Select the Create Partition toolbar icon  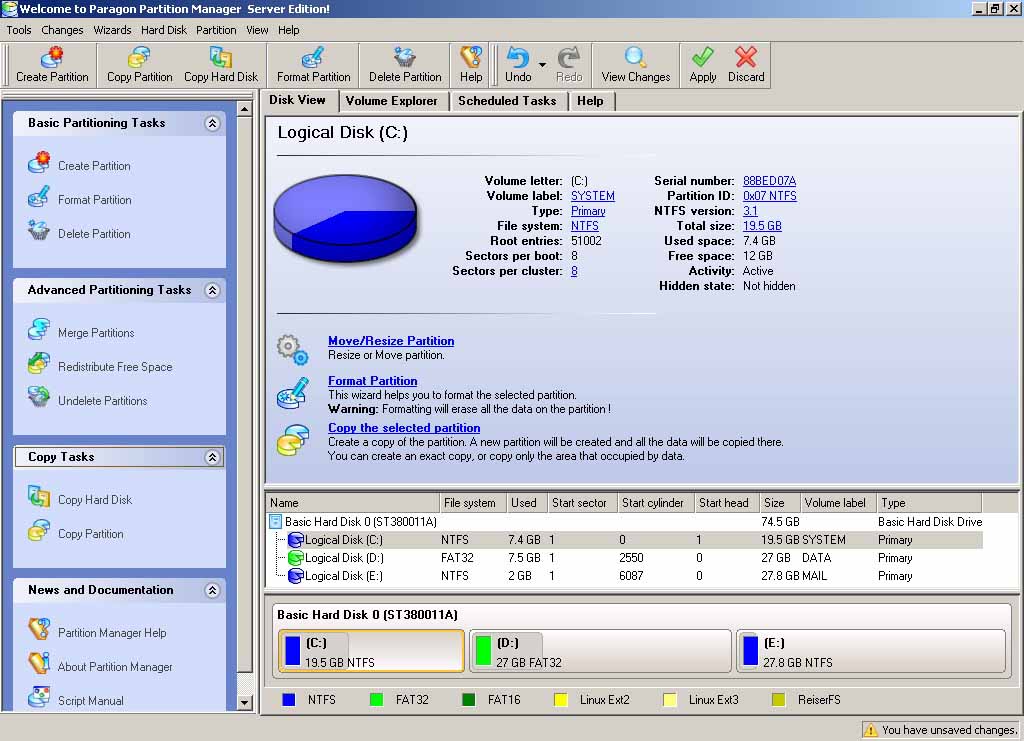point(49,63)
